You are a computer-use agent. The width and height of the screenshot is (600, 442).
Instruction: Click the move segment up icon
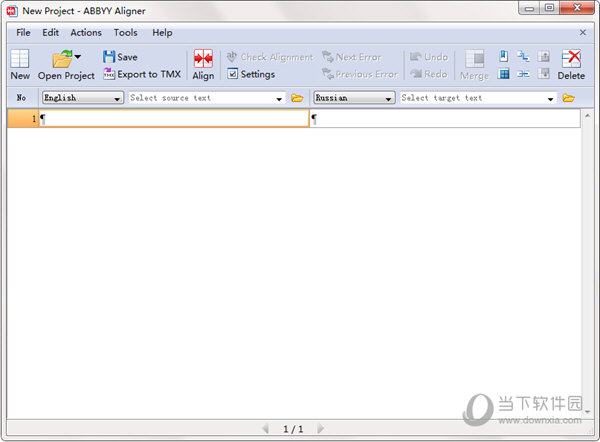click(544, 57)
